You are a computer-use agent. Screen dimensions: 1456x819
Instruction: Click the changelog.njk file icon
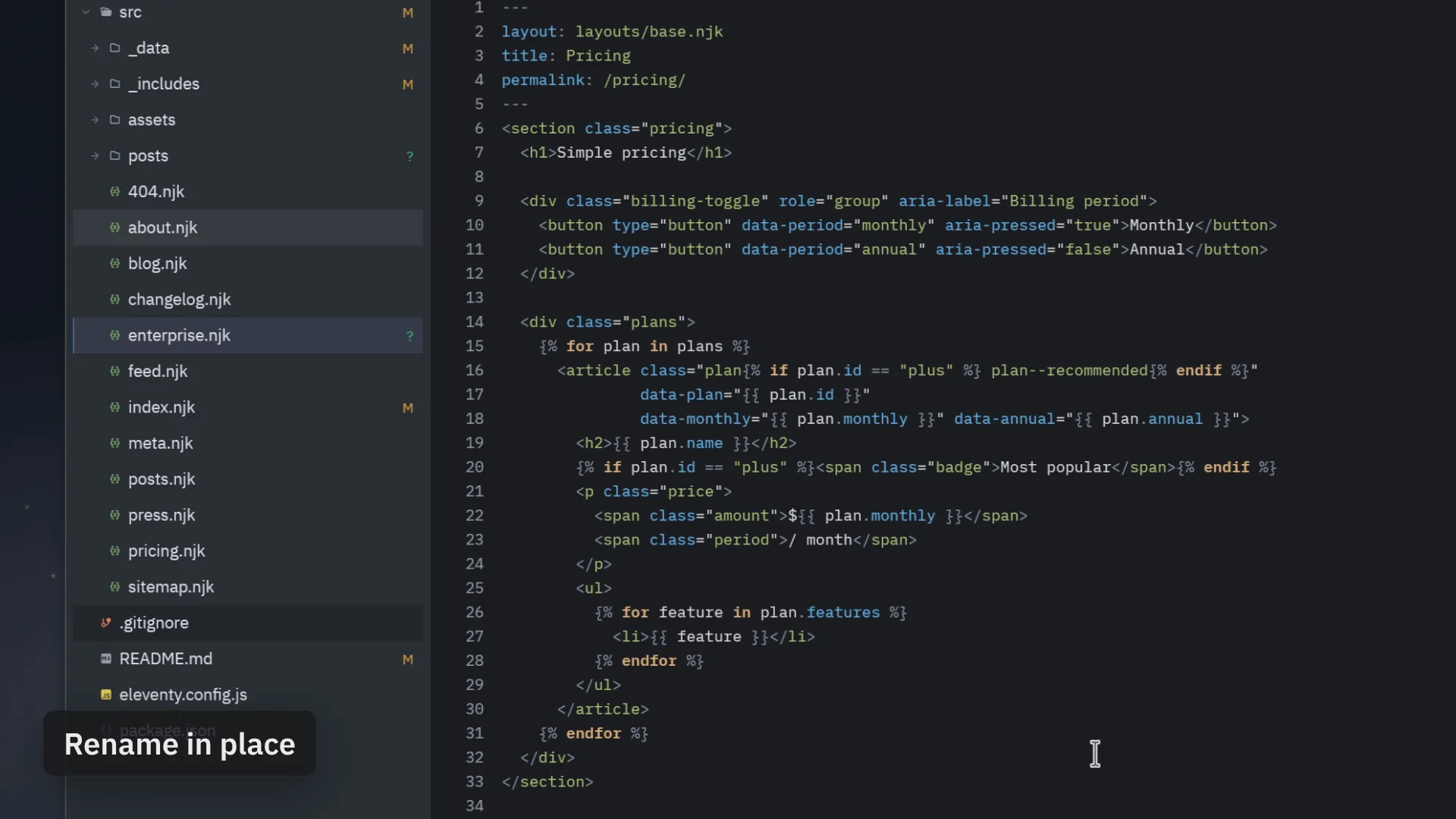point(115,300)
